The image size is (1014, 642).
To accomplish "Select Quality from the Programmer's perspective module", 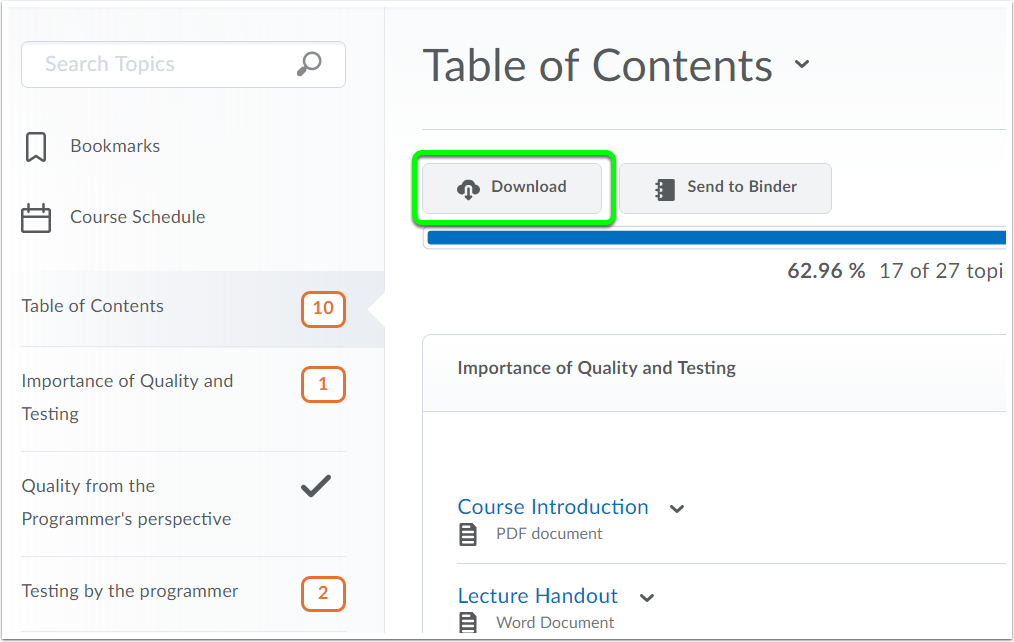I will 126,502.
